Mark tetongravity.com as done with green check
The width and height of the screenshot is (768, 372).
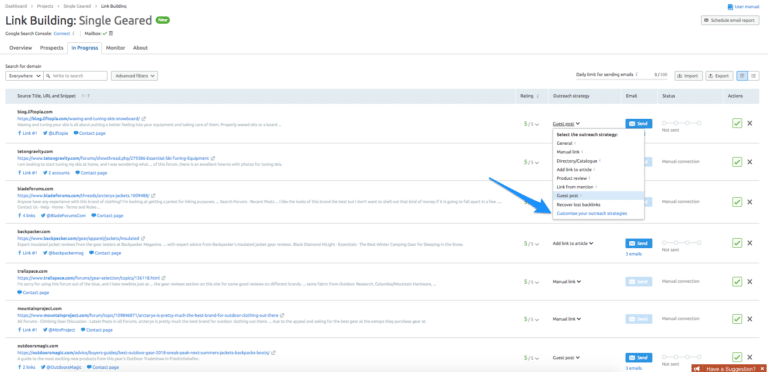(737, 162)
